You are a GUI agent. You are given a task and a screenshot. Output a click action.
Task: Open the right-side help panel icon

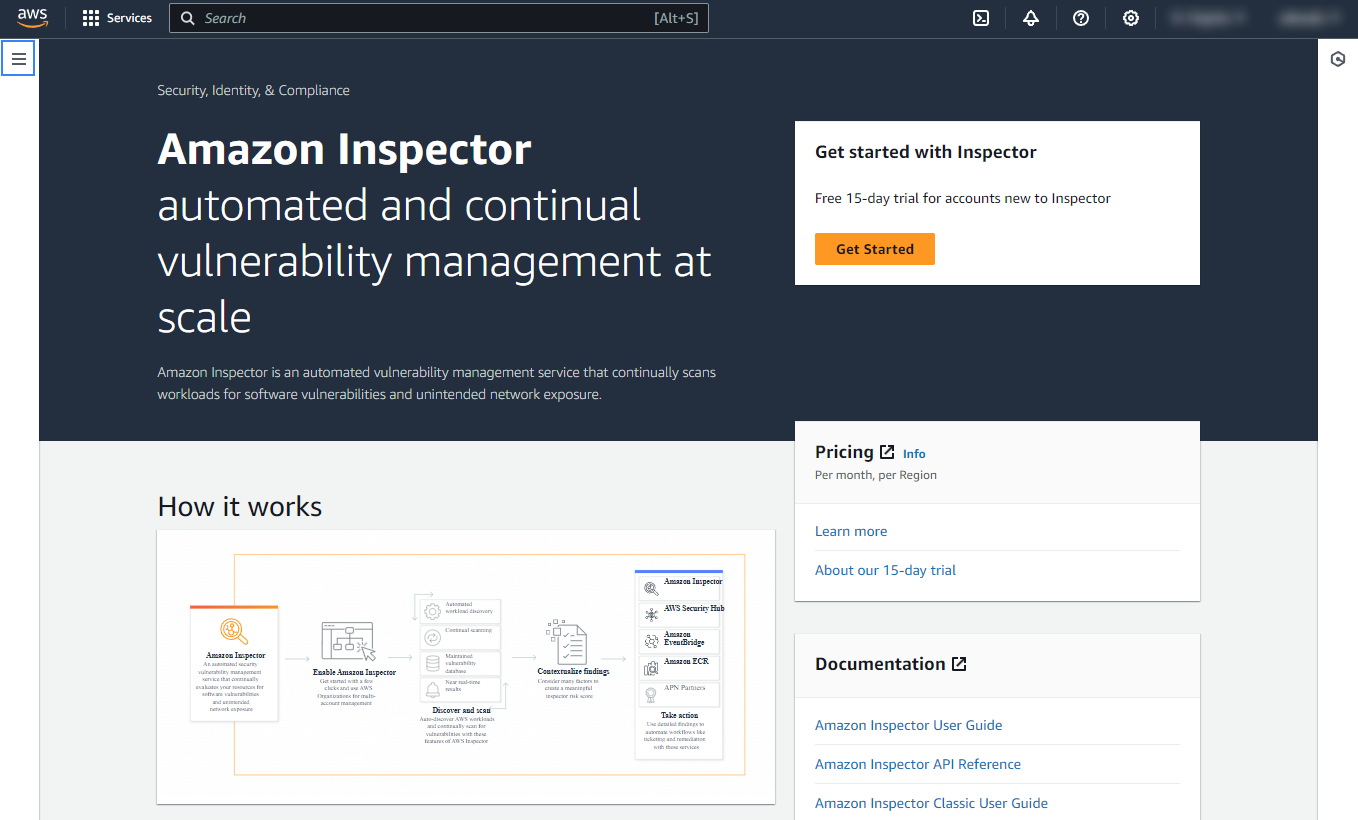(1338, 60)
